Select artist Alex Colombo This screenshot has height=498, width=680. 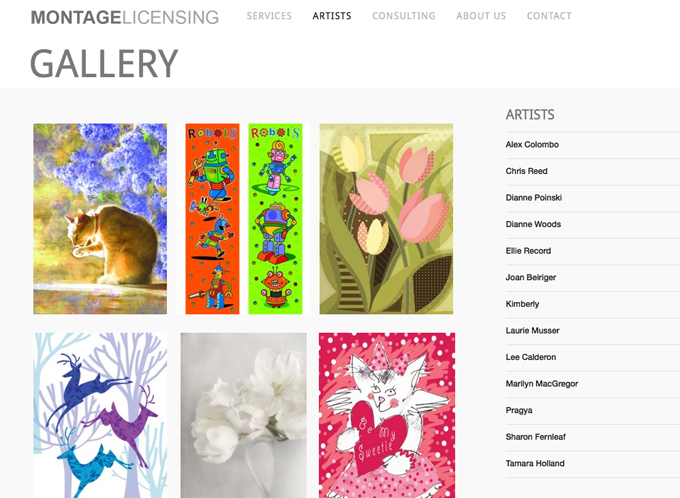(x=532, y=144)
